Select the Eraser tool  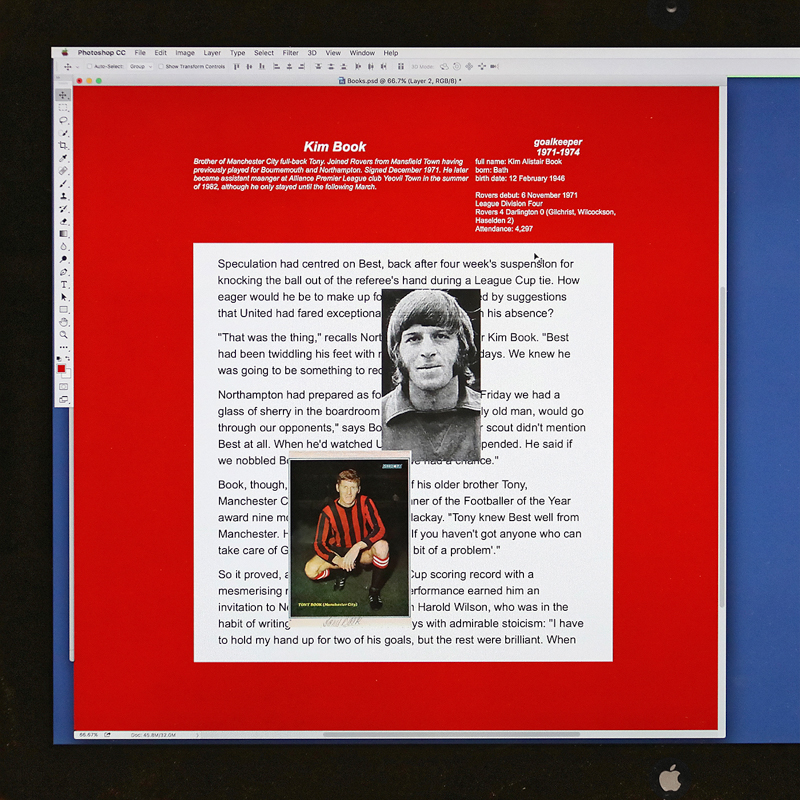coord(63,221)
